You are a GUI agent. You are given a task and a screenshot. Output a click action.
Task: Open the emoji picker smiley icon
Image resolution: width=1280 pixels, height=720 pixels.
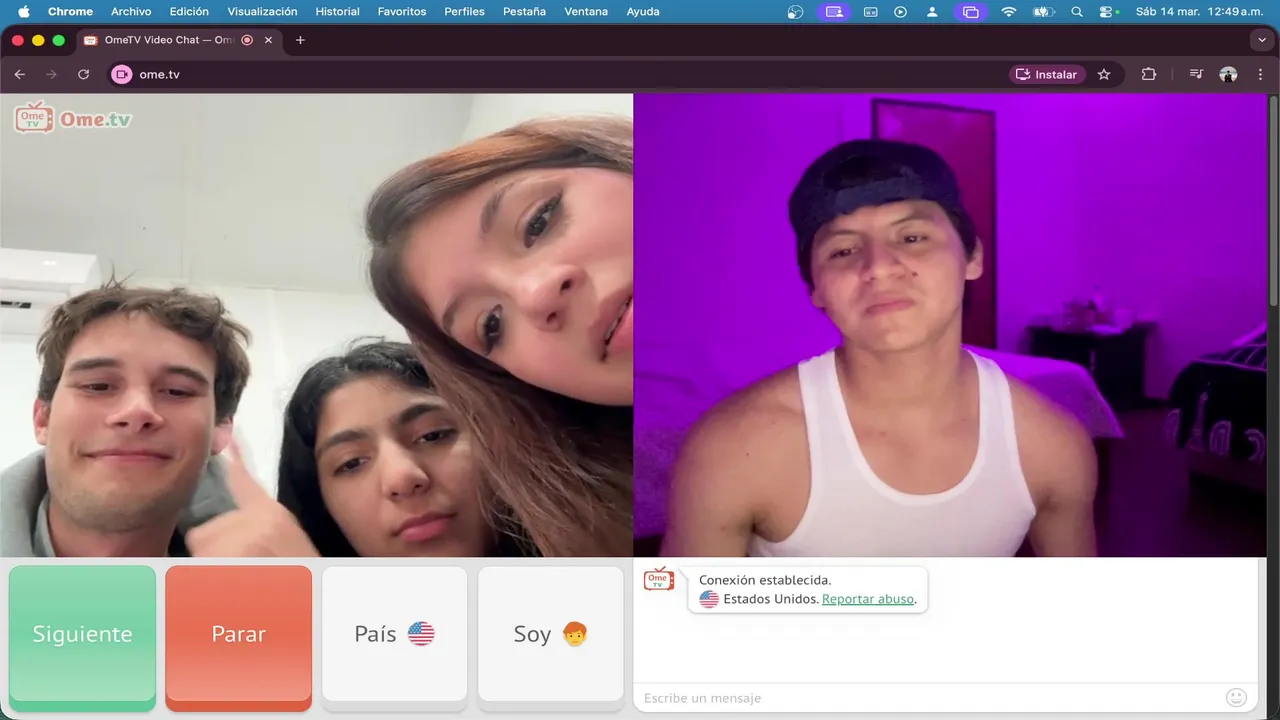[x=1237, y=698]
